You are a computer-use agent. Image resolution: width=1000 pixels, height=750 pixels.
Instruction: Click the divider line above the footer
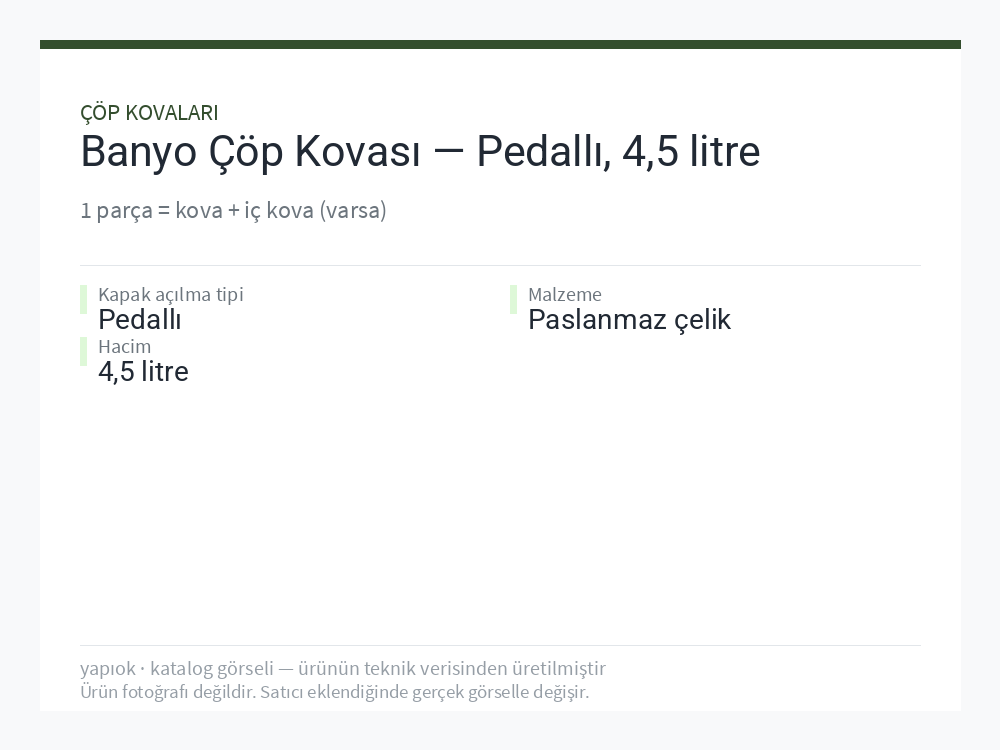coord(500,645)
